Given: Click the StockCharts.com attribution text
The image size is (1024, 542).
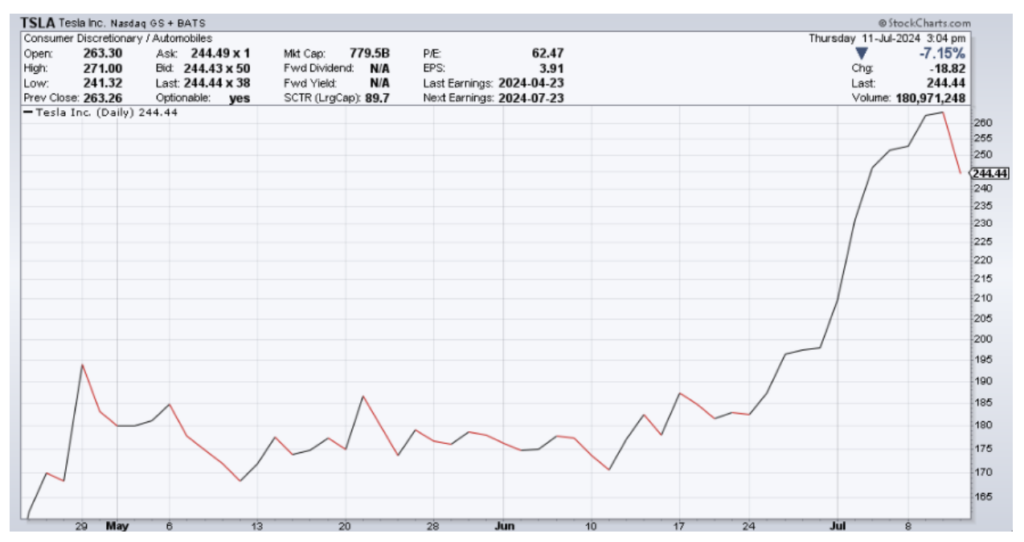Looking at the screenshot, I should tap(924, 24).
